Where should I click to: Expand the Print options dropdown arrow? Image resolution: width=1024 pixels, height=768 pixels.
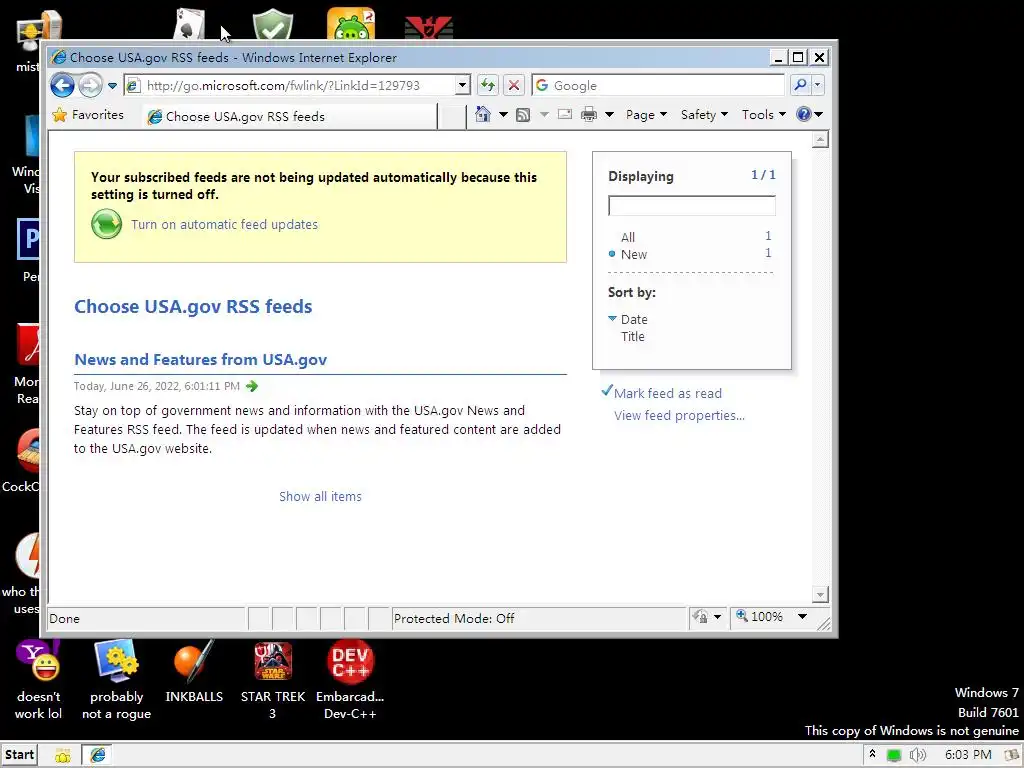coord(609,115)
